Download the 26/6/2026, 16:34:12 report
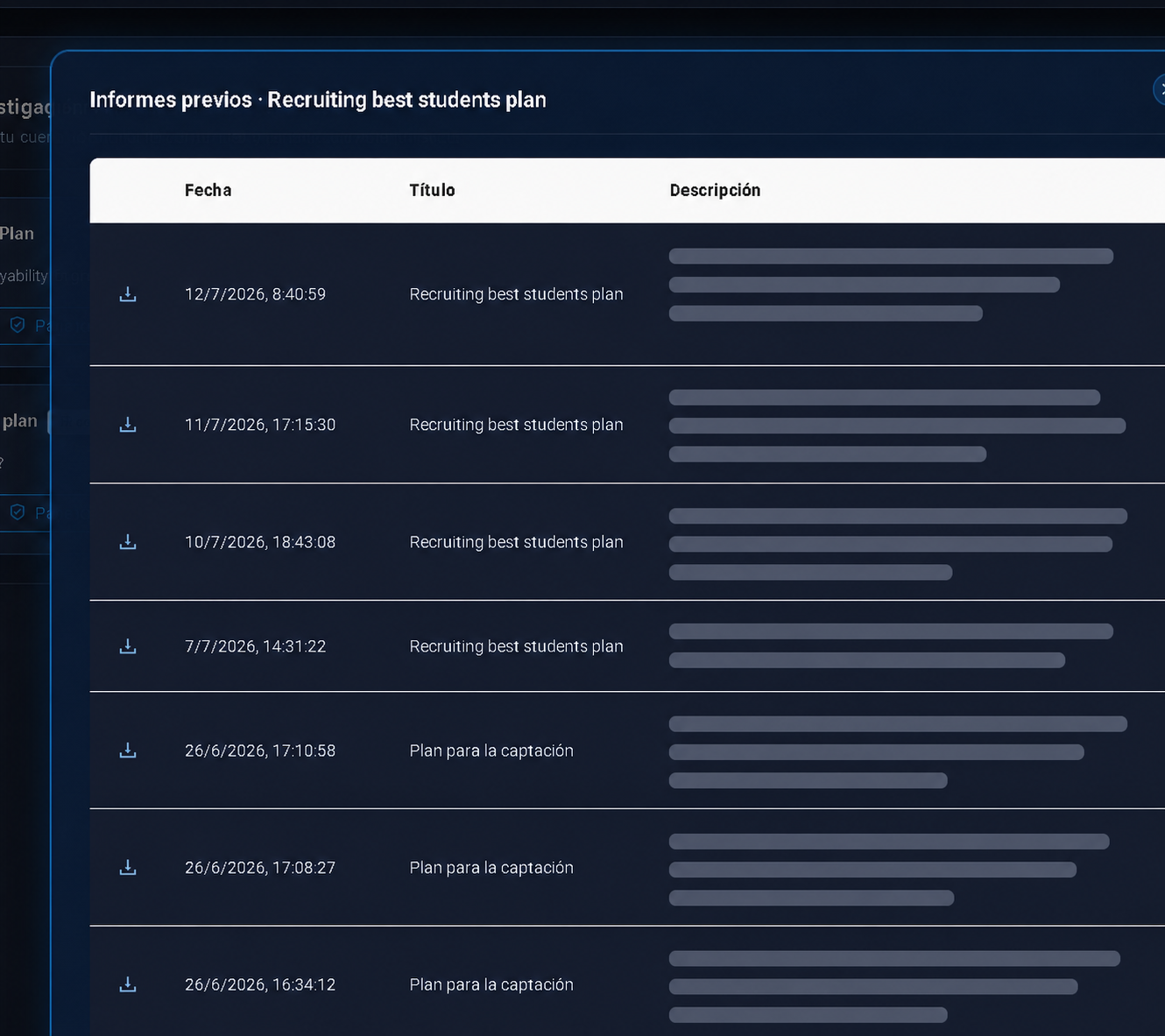 pos(128,985)
